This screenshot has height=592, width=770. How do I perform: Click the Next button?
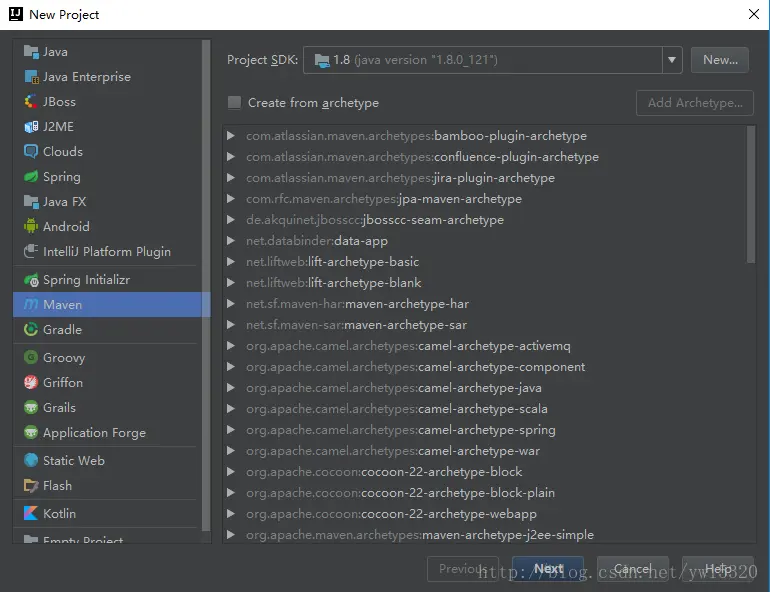548,569
